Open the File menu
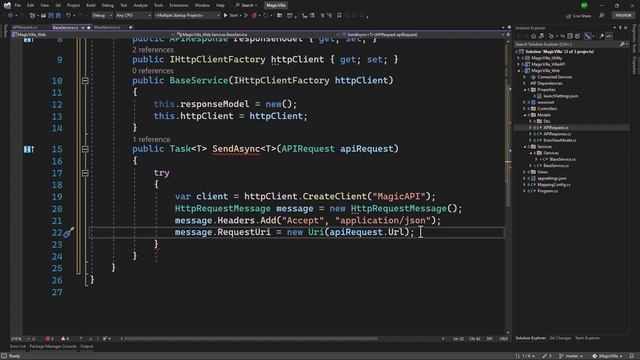 (x=18, y=5)
